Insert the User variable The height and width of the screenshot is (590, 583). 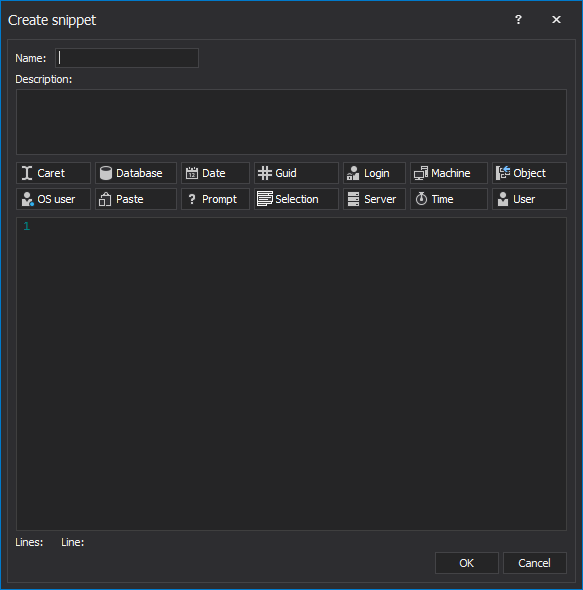[x=529, y=199]
